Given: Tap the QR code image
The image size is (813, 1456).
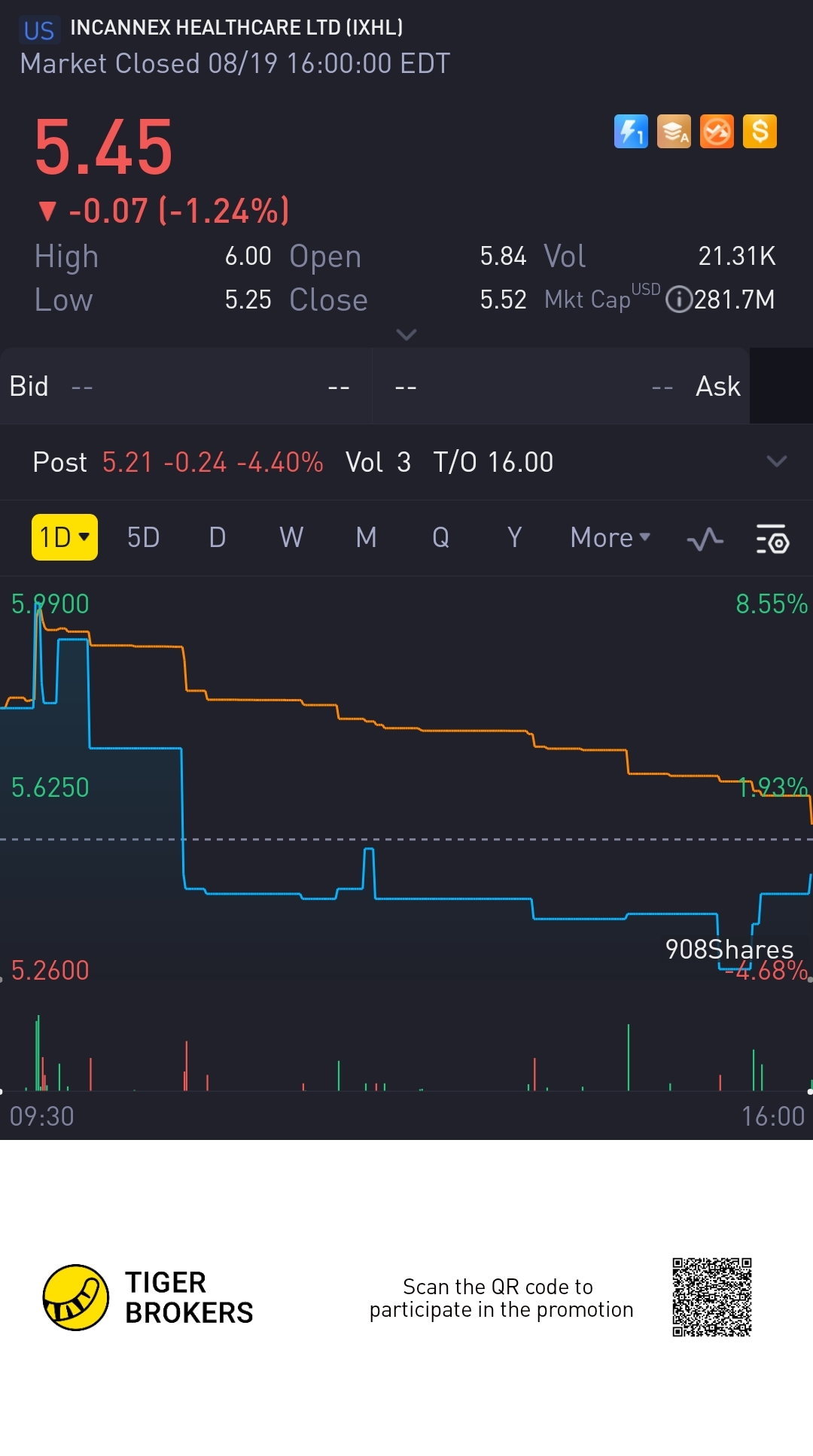Looking at the screenshot, I should (x=711, y=1297).
